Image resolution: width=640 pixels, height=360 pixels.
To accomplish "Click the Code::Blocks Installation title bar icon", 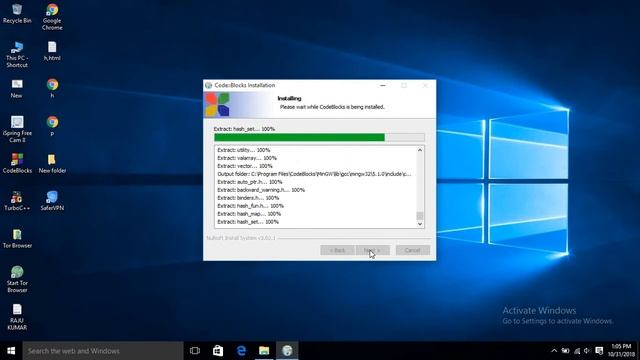I will coord(209,85).
